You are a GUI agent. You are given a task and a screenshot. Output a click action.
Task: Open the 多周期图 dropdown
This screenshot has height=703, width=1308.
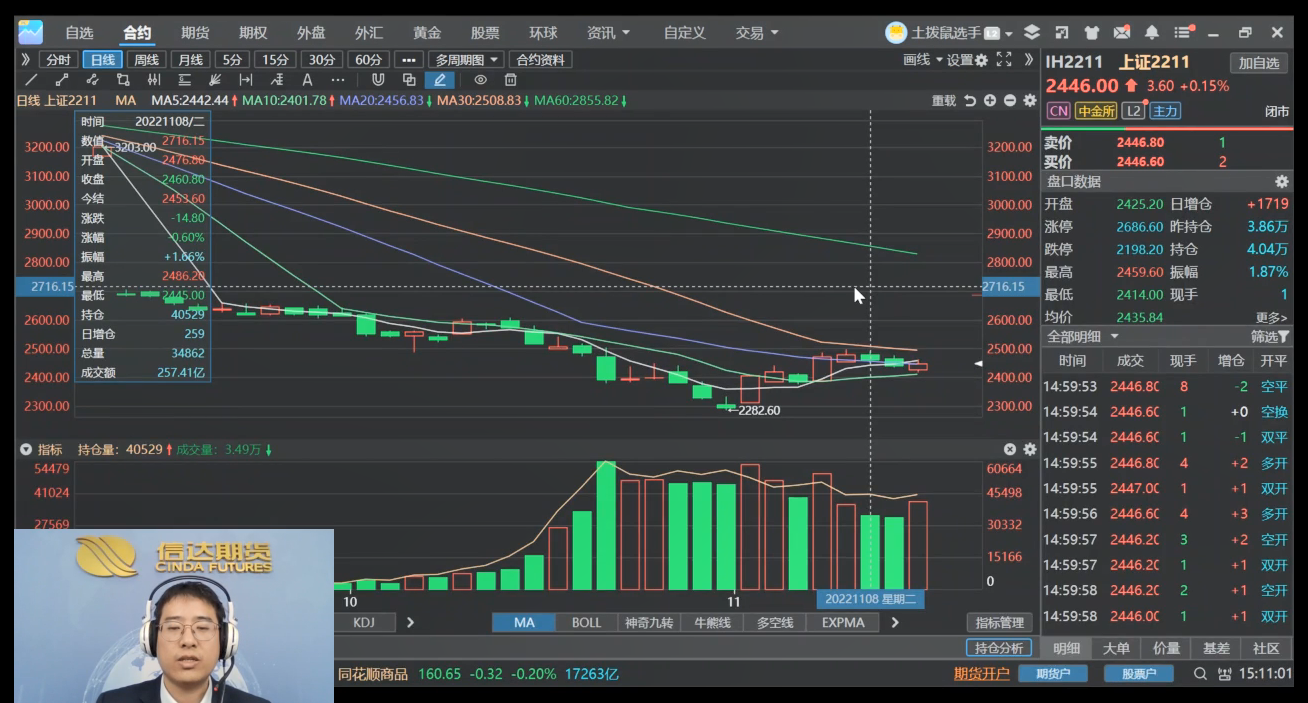[466, 60]
